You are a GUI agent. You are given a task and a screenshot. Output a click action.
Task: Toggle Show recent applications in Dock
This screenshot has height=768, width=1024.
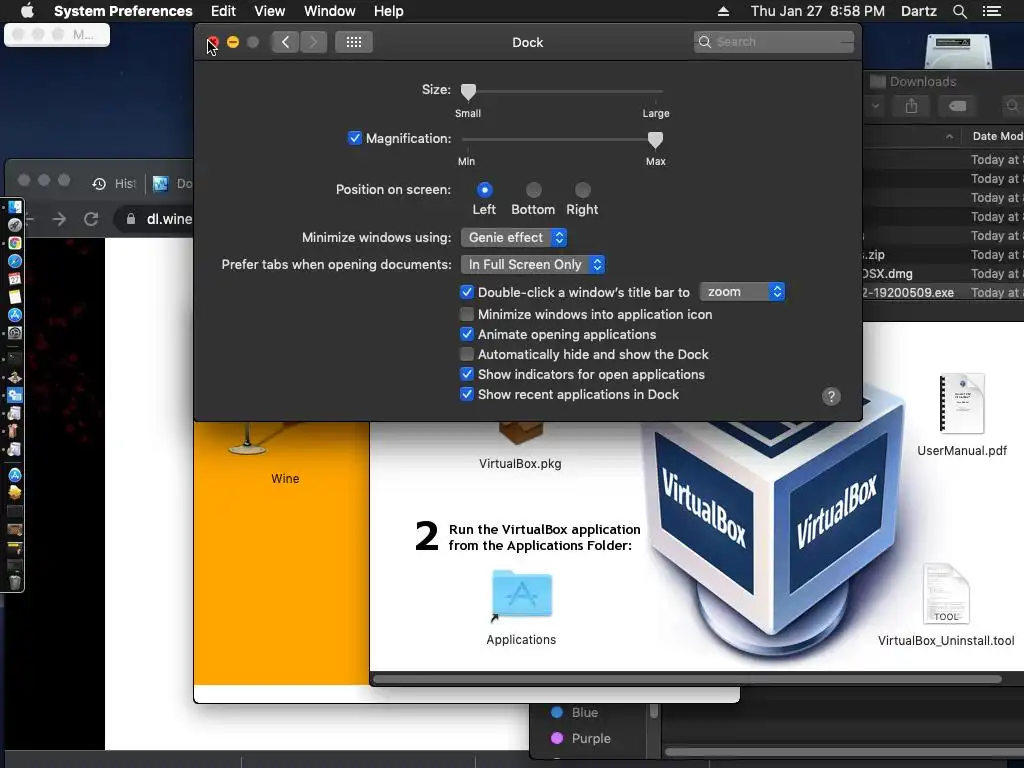pos(466,394)
